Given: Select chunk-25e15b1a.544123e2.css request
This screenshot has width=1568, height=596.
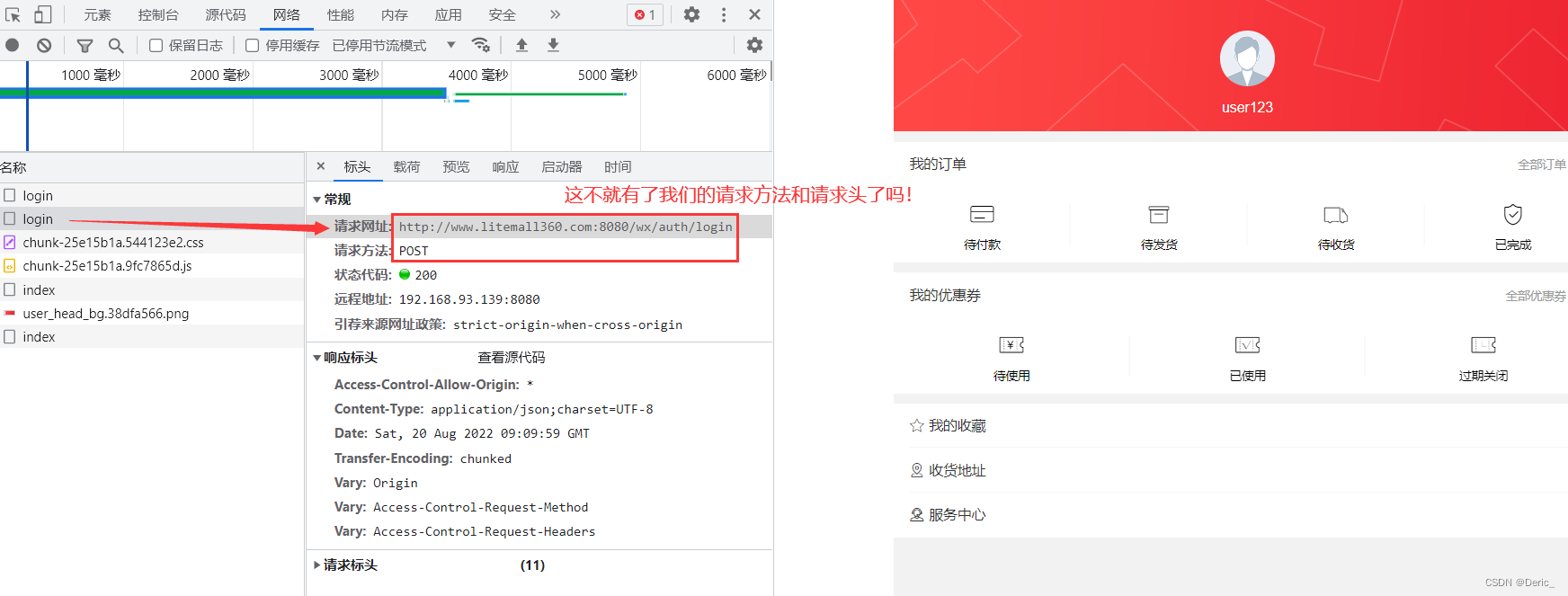Looking at the screenshot, I should point(152,242).
